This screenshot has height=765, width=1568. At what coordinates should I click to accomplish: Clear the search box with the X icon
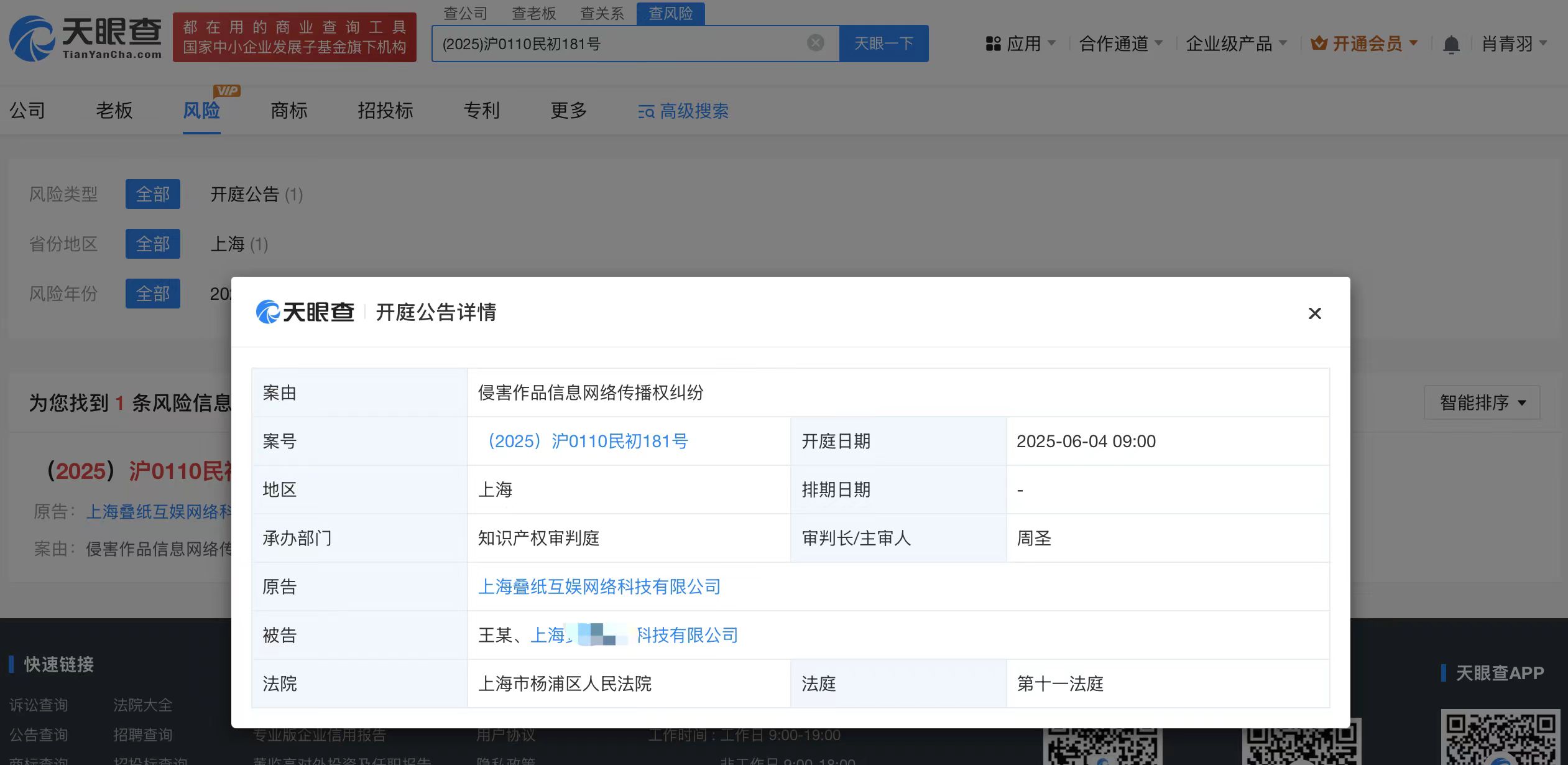pyautogui.click(x=815, y=43)
